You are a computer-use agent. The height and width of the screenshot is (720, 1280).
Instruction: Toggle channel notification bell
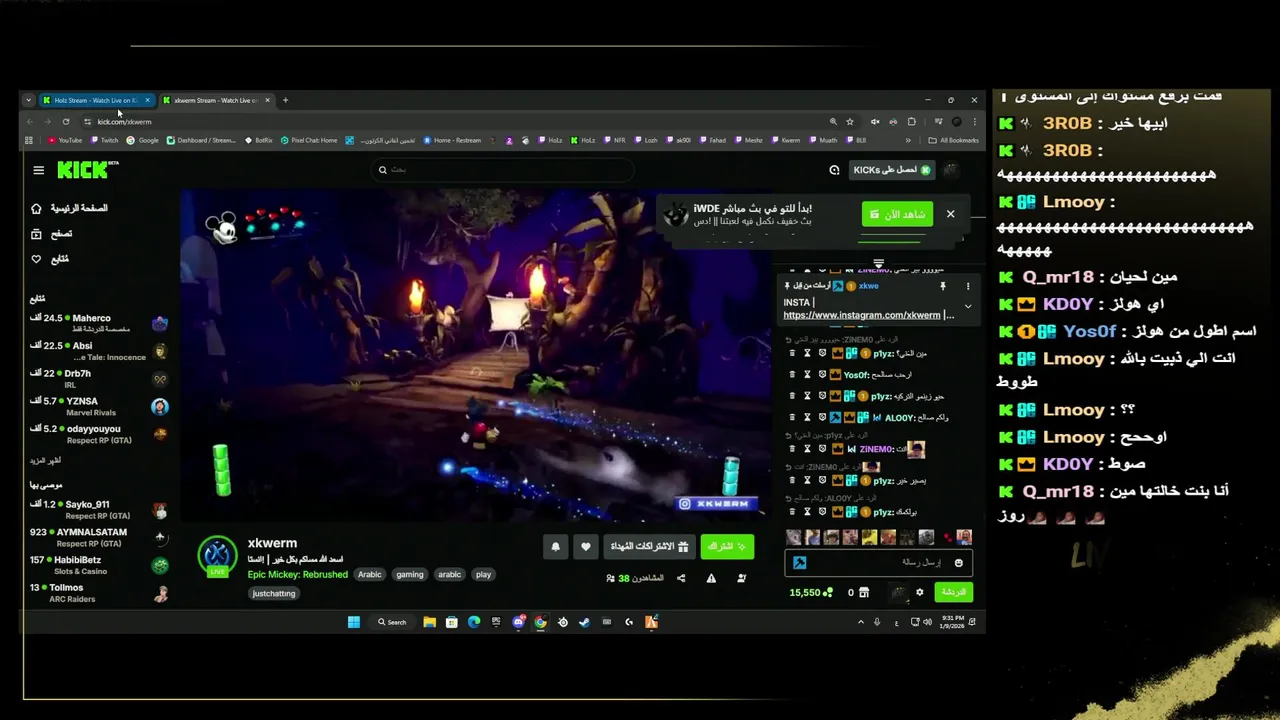556,546
